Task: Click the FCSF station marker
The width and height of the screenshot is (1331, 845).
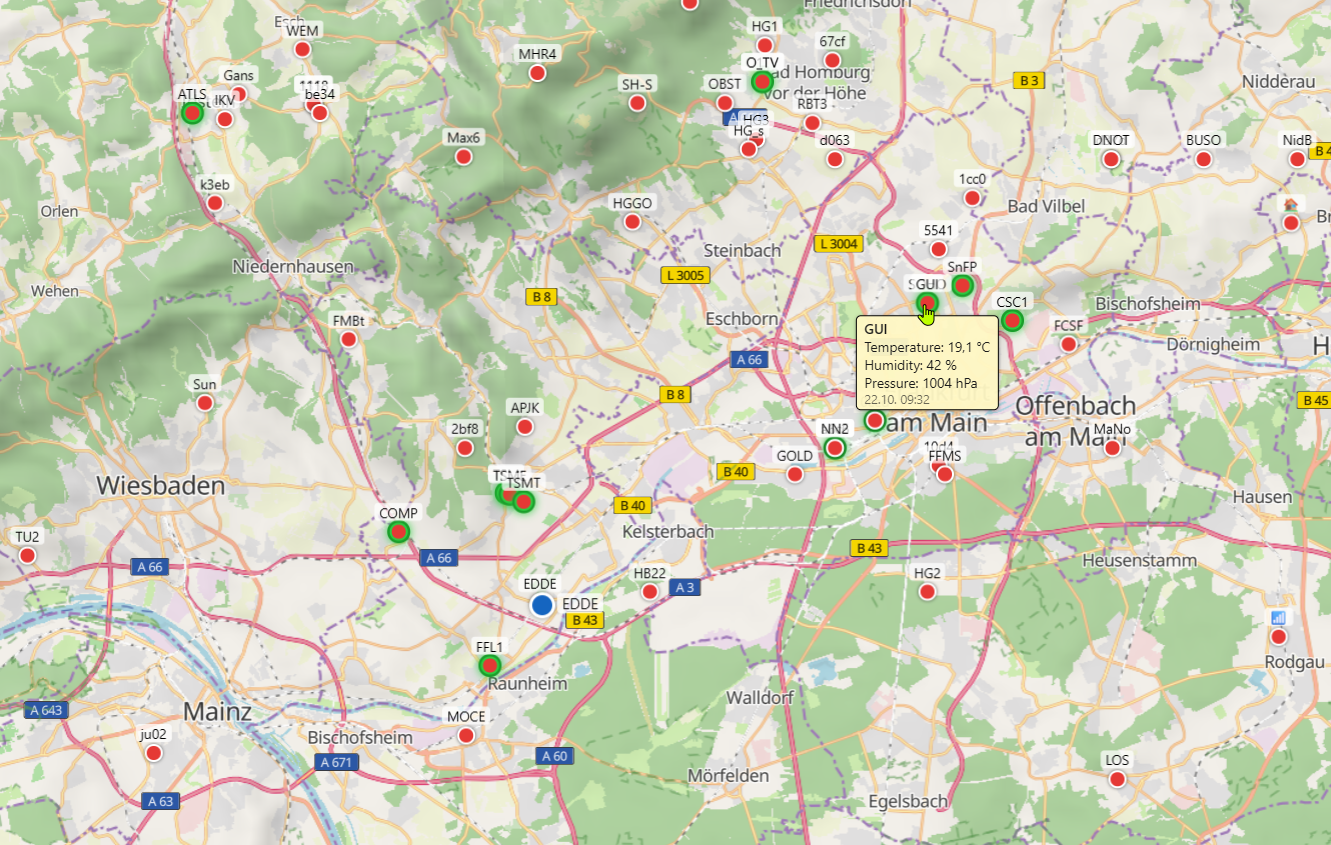Action: [x=1068, y=344]
